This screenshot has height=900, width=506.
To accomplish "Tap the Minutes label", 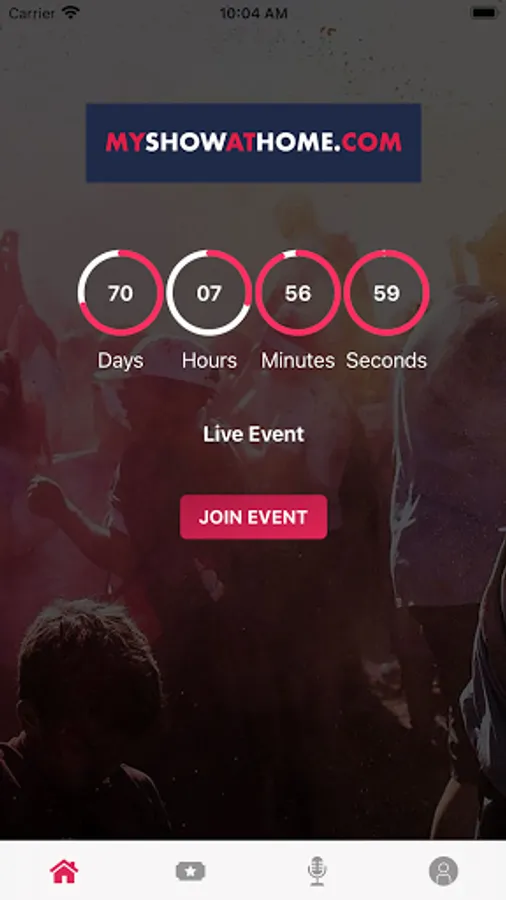I will (x=298, y=361).
